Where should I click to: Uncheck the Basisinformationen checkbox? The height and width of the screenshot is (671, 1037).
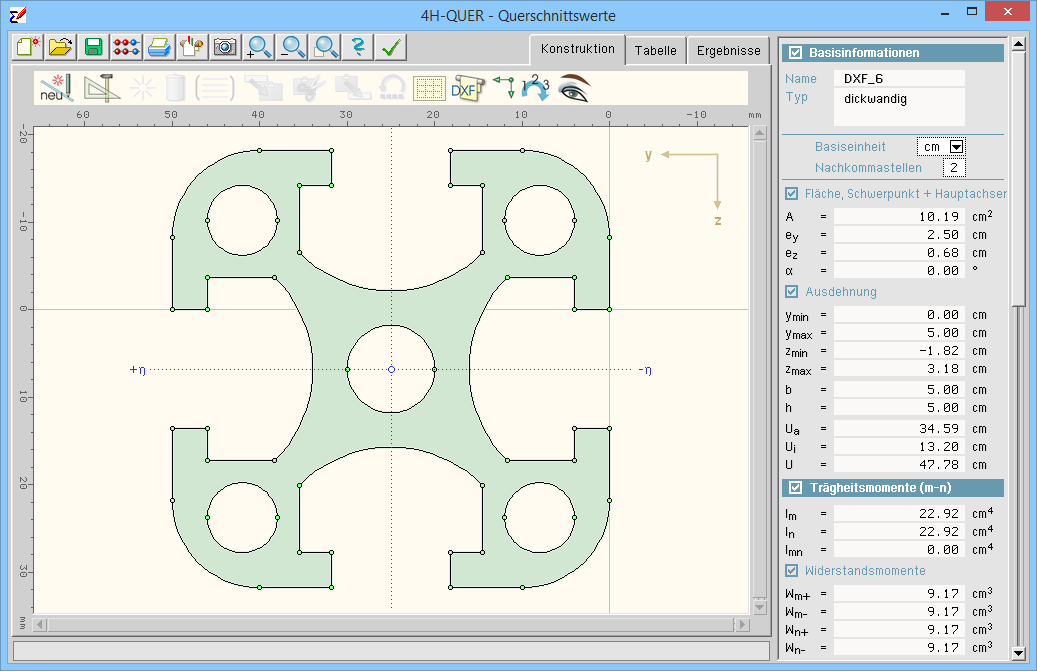[796, 53]
